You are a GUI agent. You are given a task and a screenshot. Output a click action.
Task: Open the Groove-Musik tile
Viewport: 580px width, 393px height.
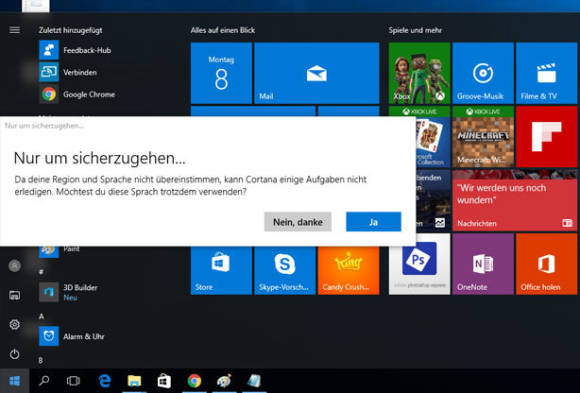click(483, 73)
